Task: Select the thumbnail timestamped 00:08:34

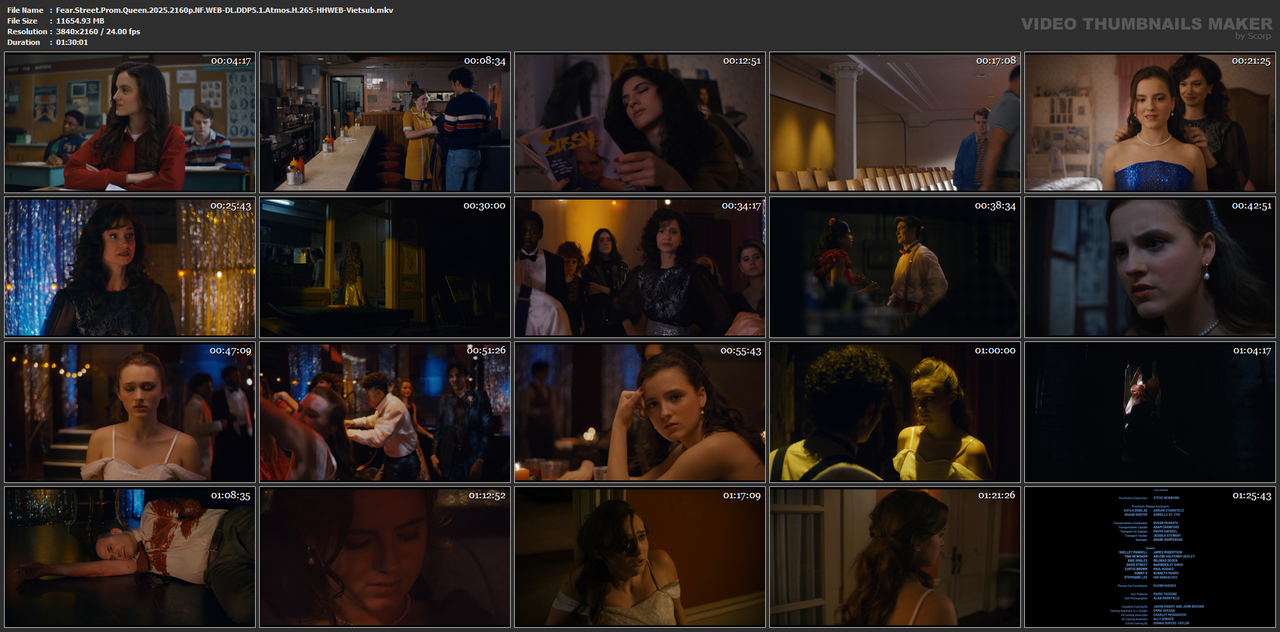Action: pyautogui.click(x=385, y=122)
